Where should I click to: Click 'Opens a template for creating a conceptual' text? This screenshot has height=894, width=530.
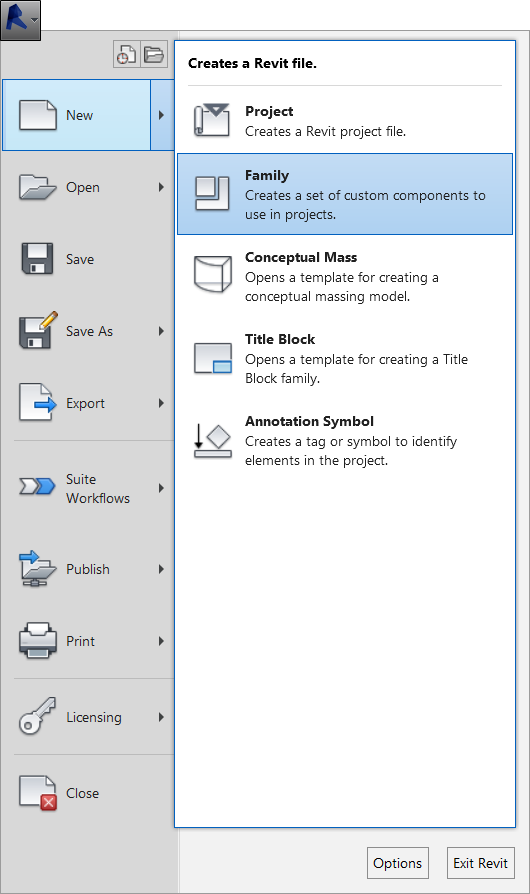click(342, 287)
